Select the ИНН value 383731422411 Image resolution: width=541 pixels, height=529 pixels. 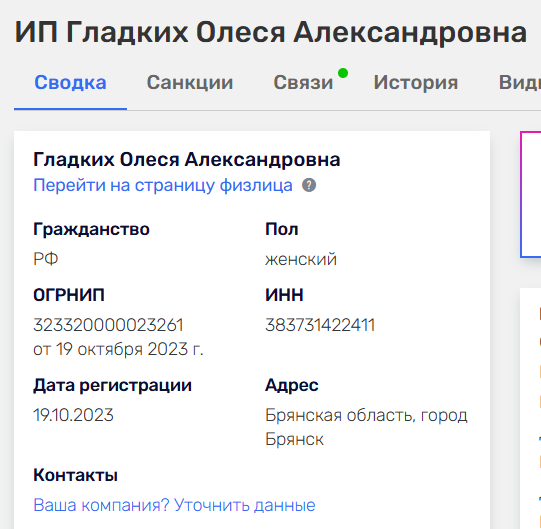tap(320, 325)
